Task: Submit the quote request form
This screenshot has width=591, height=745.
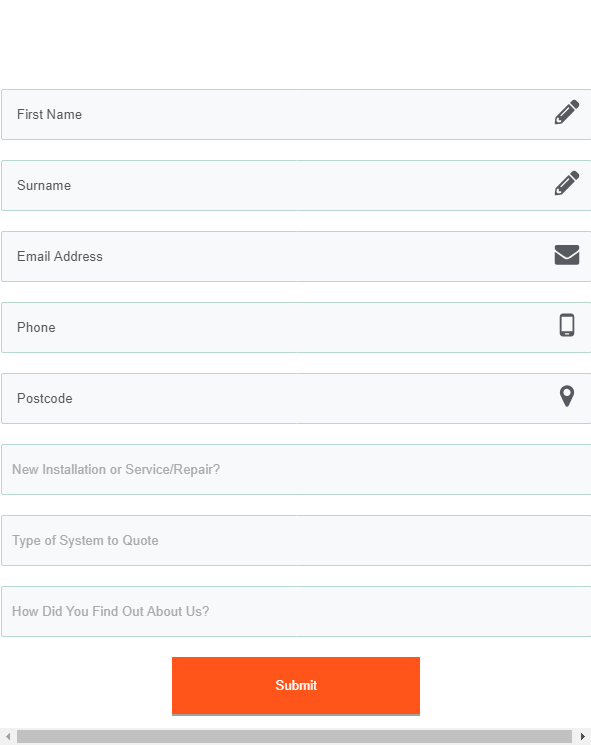Action: pos(296,686)
